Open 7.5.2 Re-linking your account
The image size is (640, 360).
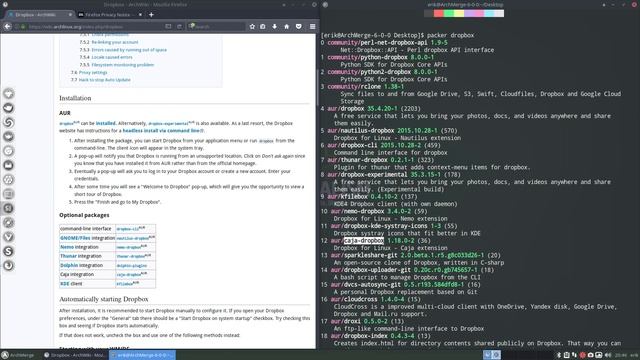coord(115,42)
